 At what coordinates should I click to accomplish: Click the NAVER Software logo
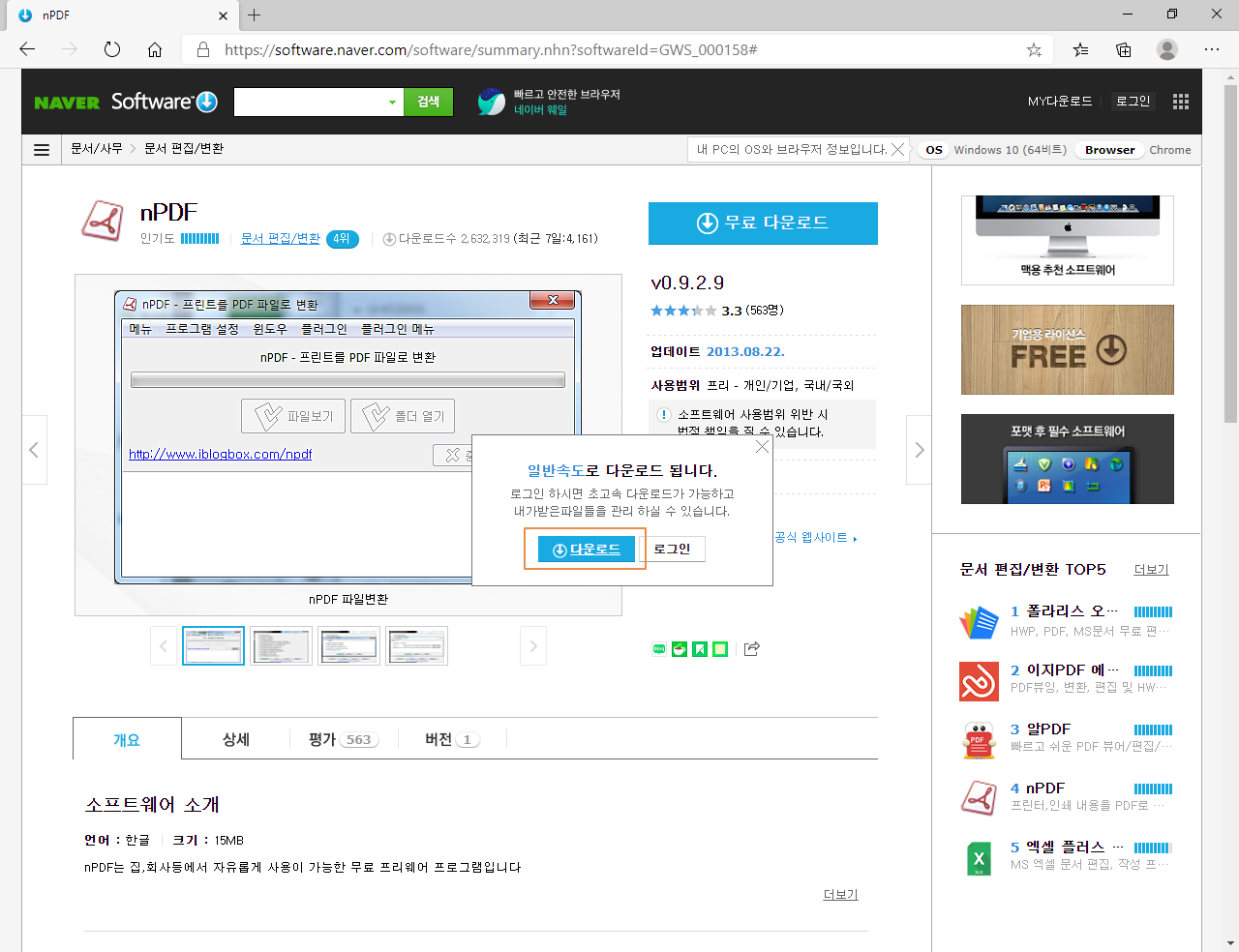pos(126,102)
